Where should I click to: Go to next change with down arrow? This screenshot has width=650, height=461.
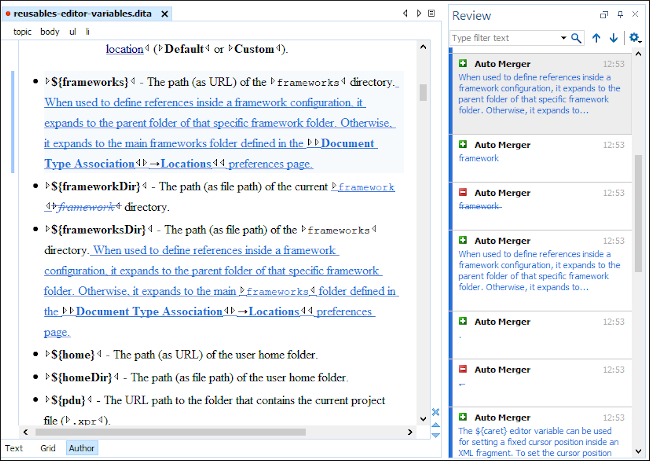click(x=613, y=38)
